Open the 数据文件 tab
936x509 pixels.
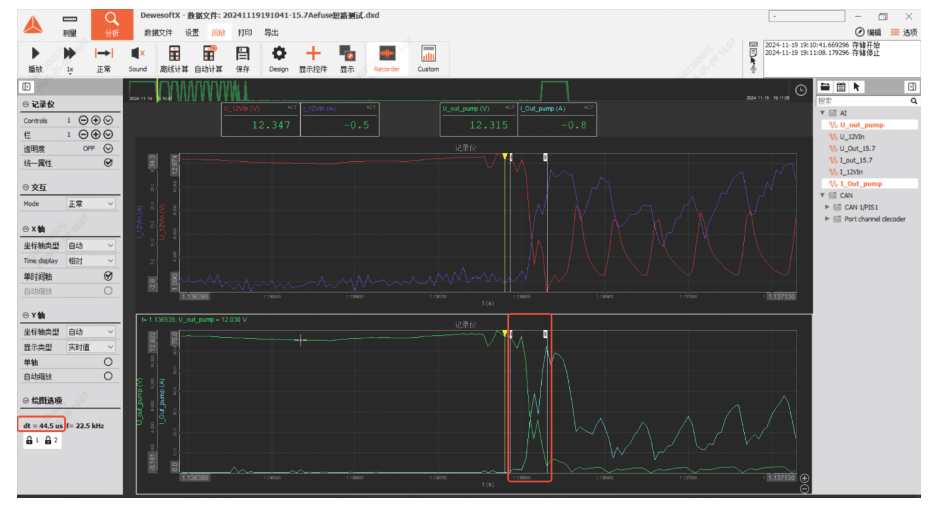(x=158, y=33)
